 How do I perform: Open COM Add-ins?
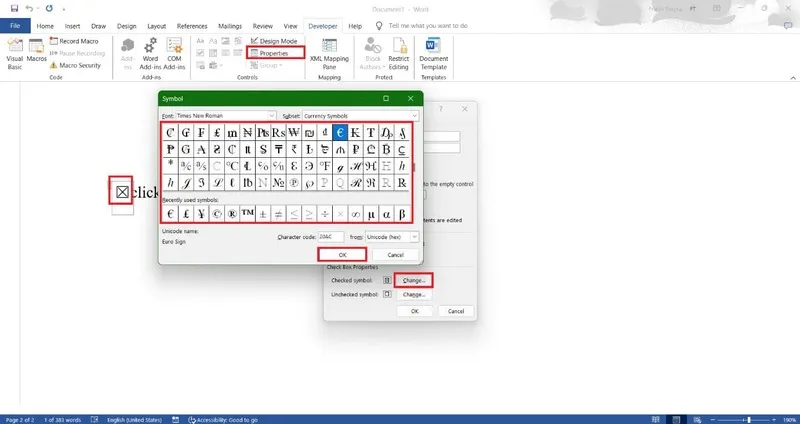tap(174, 54)
